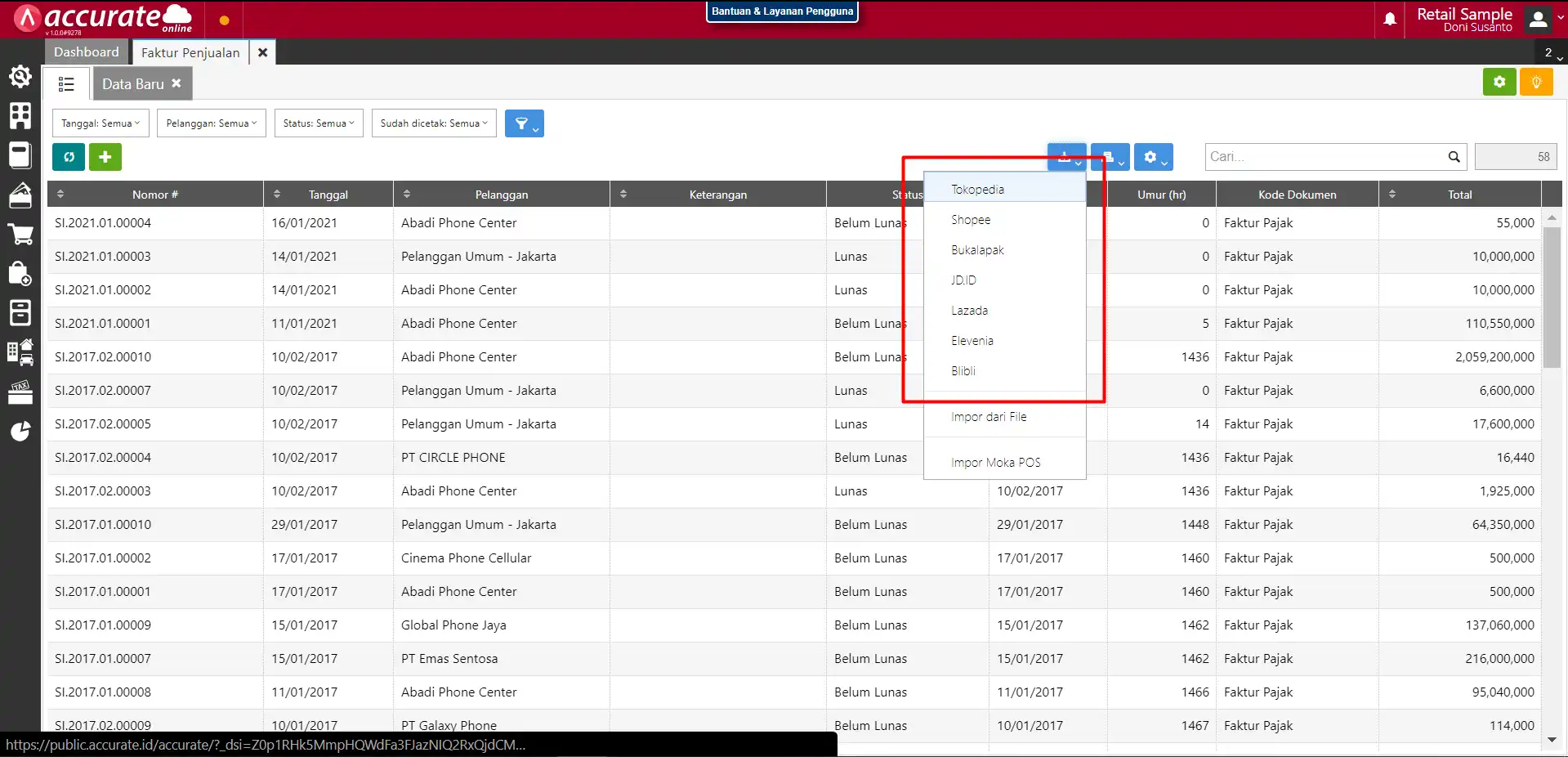The width and height of the screenshot is (1568, 757).
Task: Click the 2,059,200,000 total cell
Action: [1459, 357]
